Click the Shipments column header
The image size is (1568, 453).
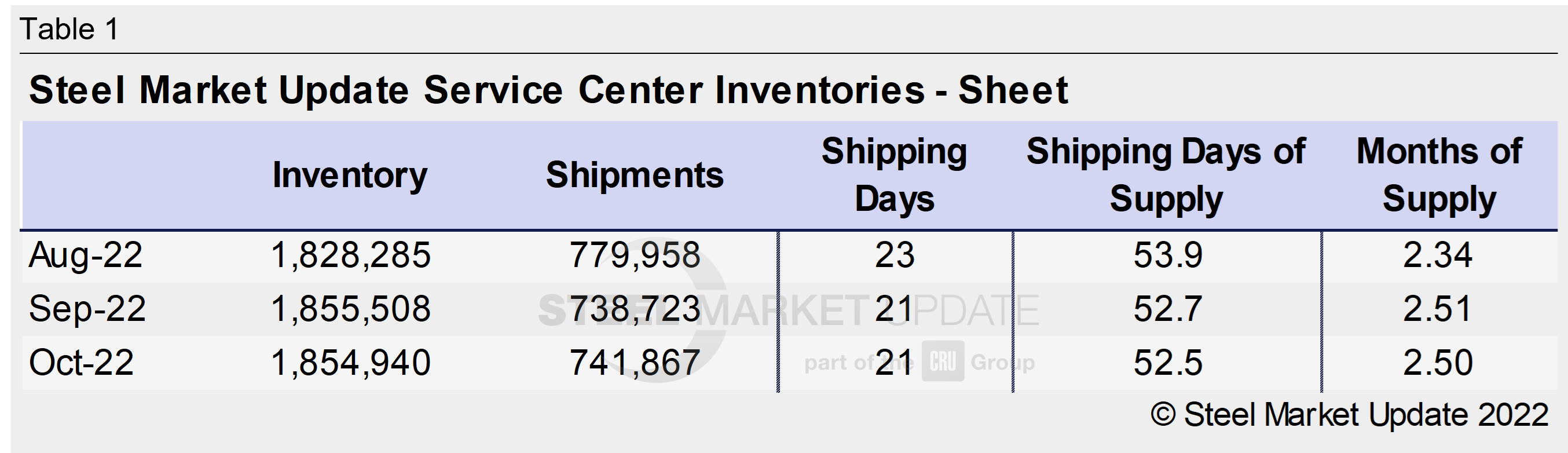(x=634, y=176)
